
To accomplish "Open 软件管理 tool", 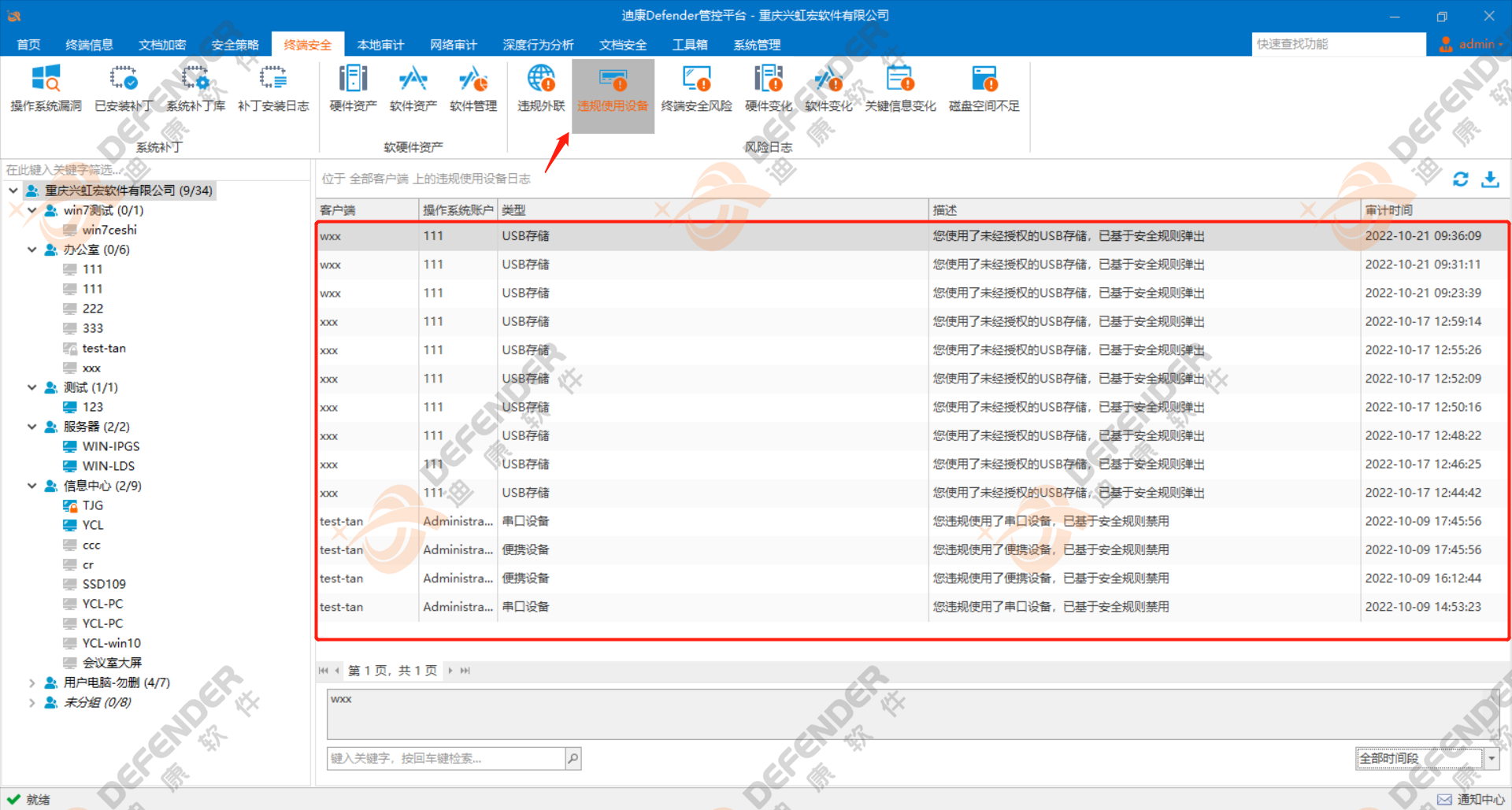I will (473, 89).
